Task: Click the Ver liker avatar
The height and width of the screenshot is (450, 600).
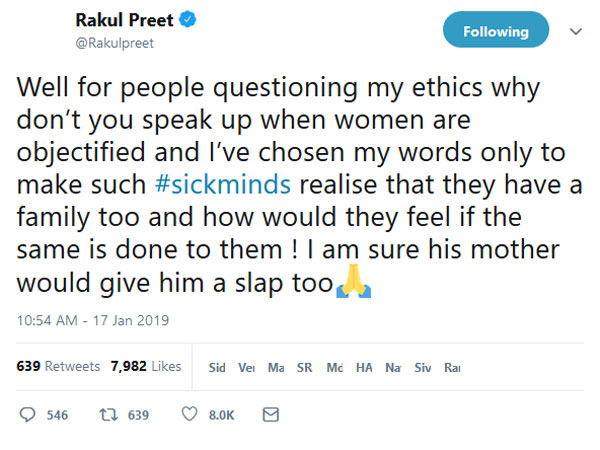Action: tap(247, 368)
